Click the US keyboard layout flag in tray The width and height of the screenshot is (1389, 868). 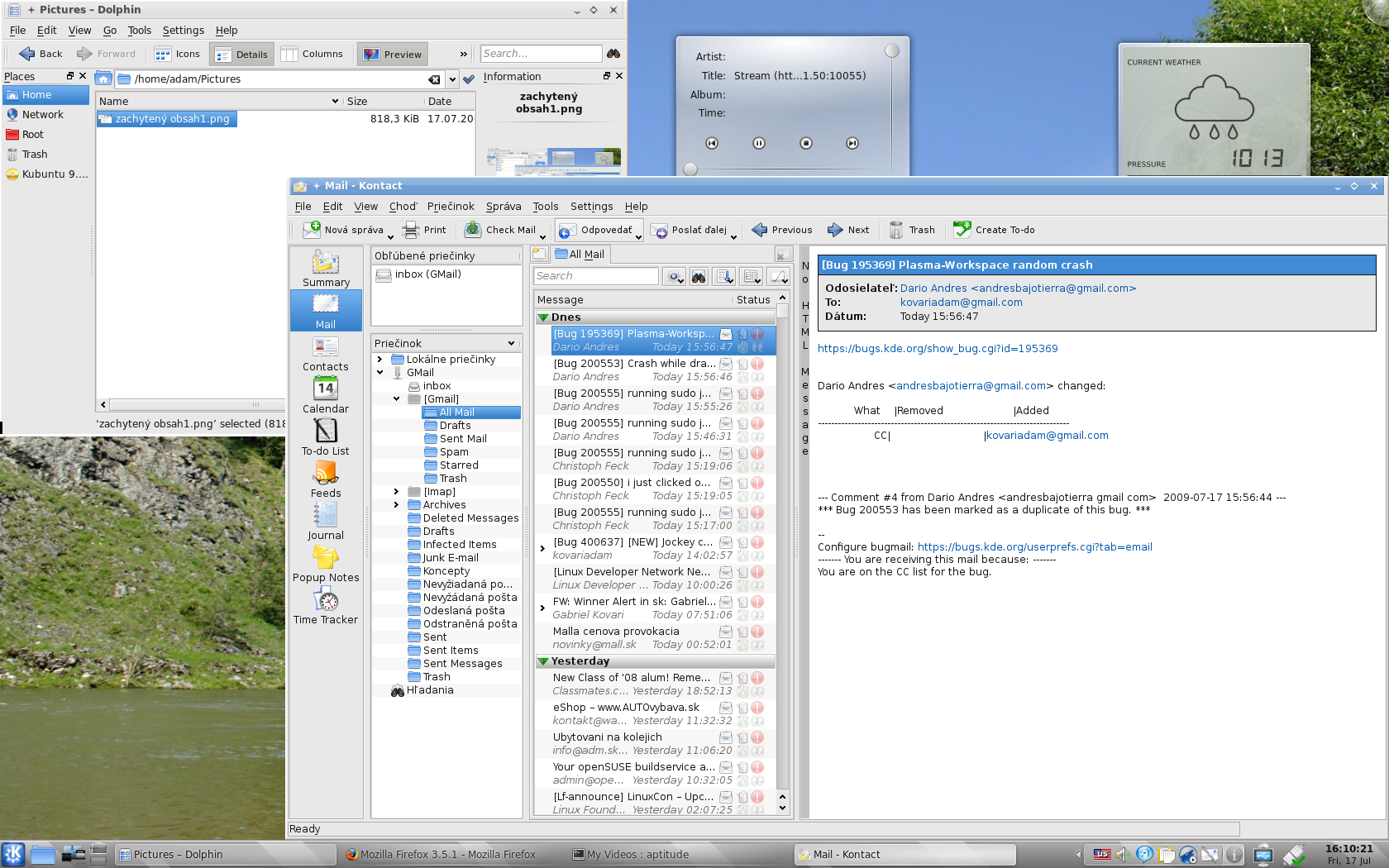1102,855
